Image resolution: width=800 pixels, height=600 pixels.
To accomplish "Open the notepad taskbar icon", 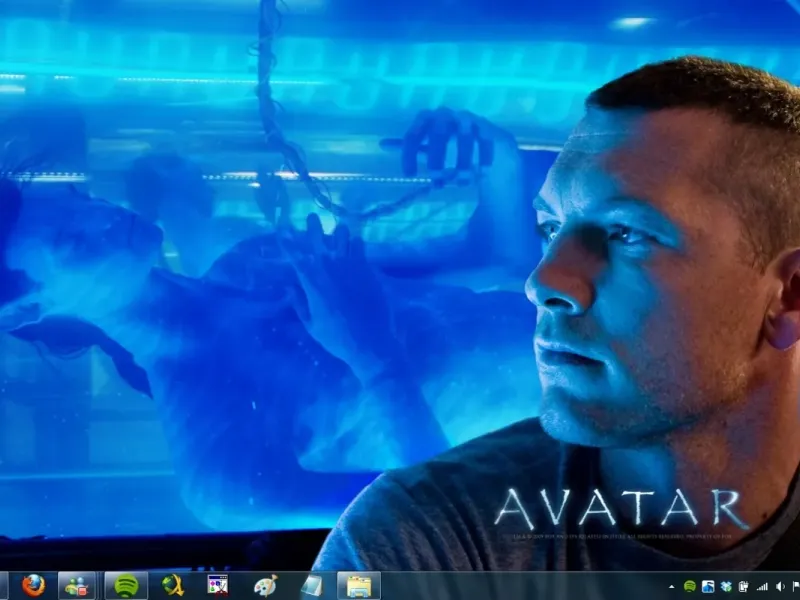I will (311, 586).
